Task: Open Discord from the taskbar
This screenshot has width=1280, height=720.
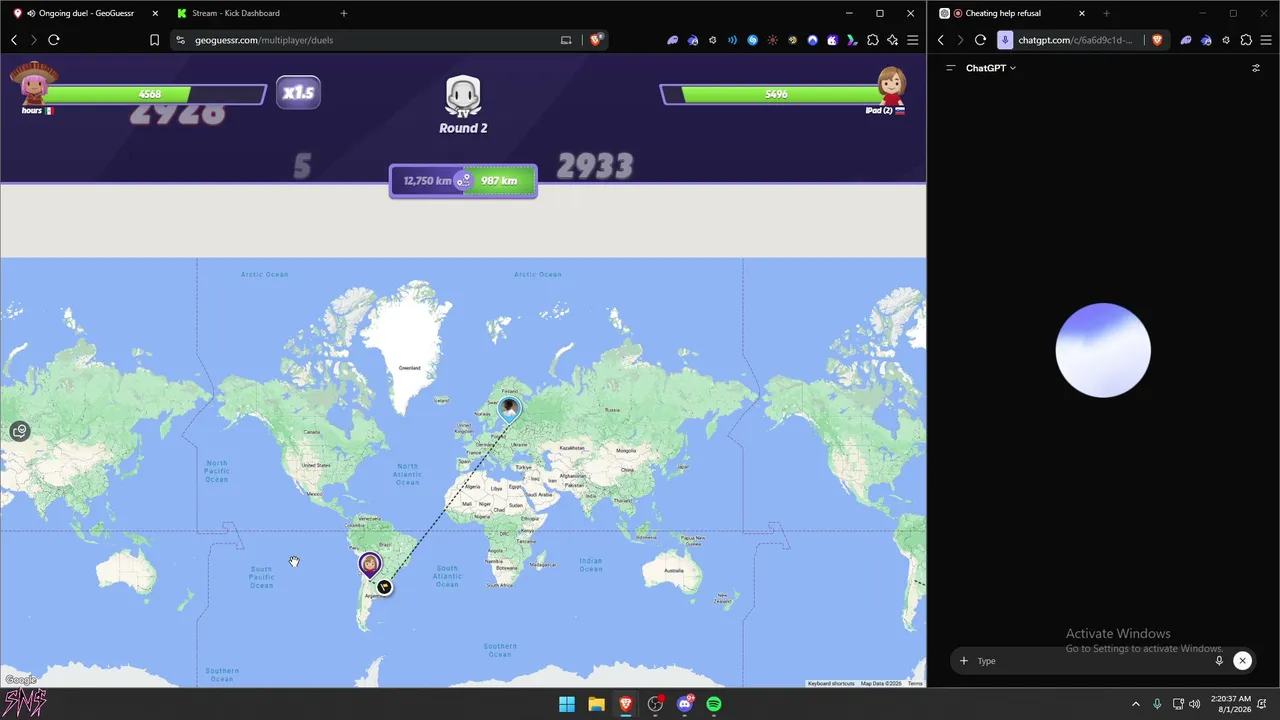Action: click(685, 704)
